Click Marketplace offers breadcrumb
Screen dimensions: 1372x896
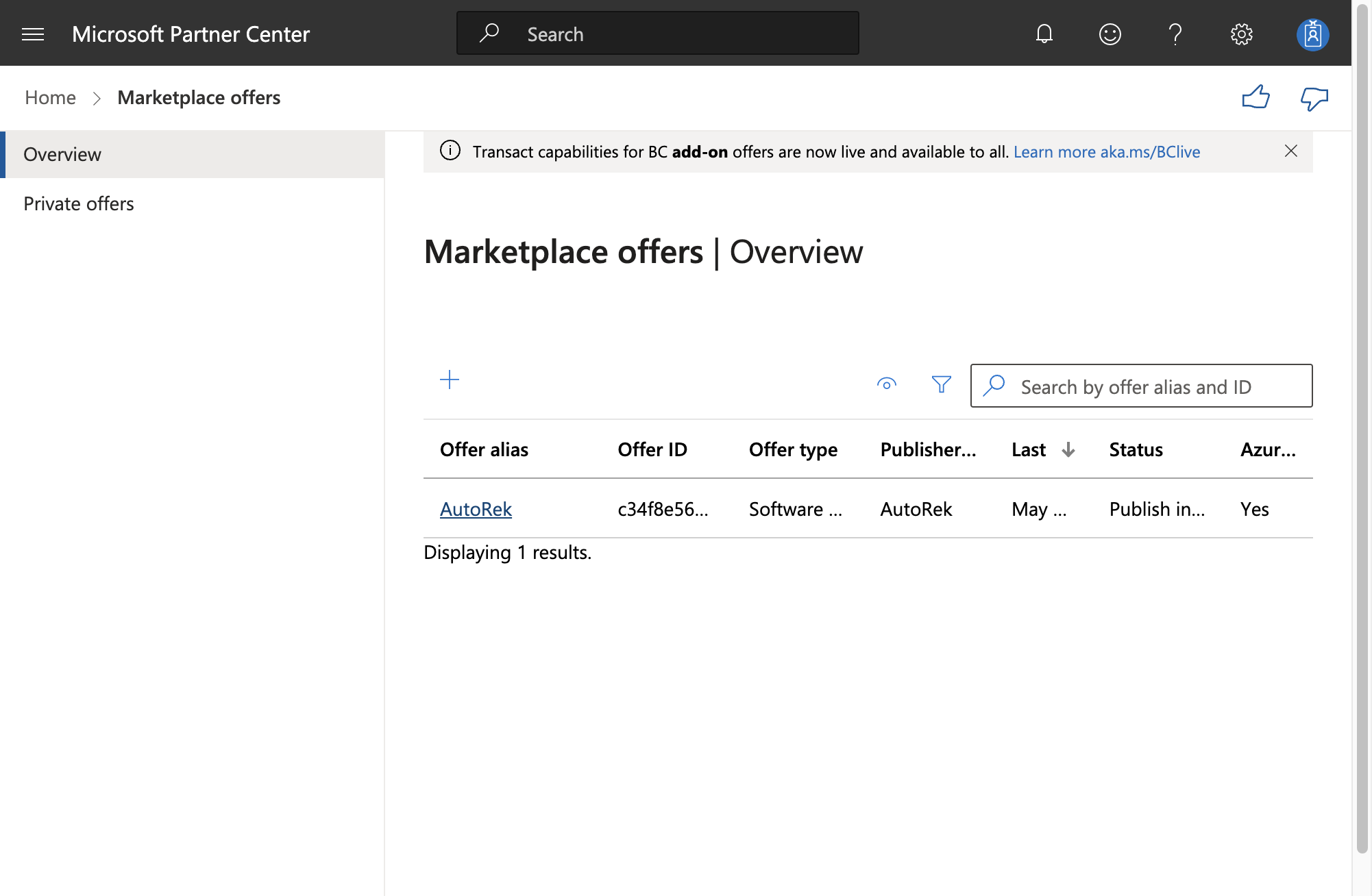[x=199, y=97]
